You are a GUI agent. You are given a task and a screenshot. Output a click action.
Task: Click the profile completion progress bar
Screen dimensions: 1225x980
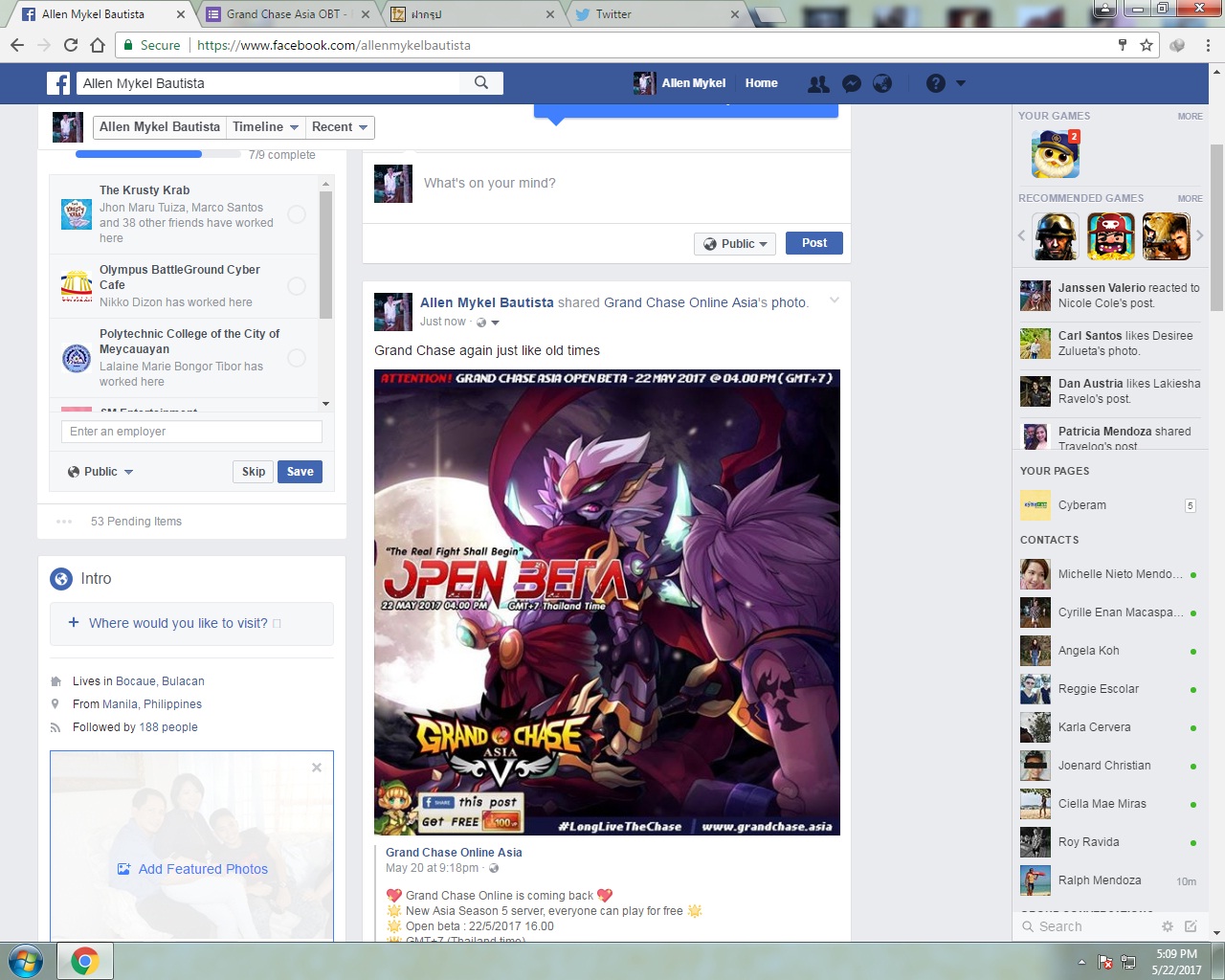tap(158, 154)
